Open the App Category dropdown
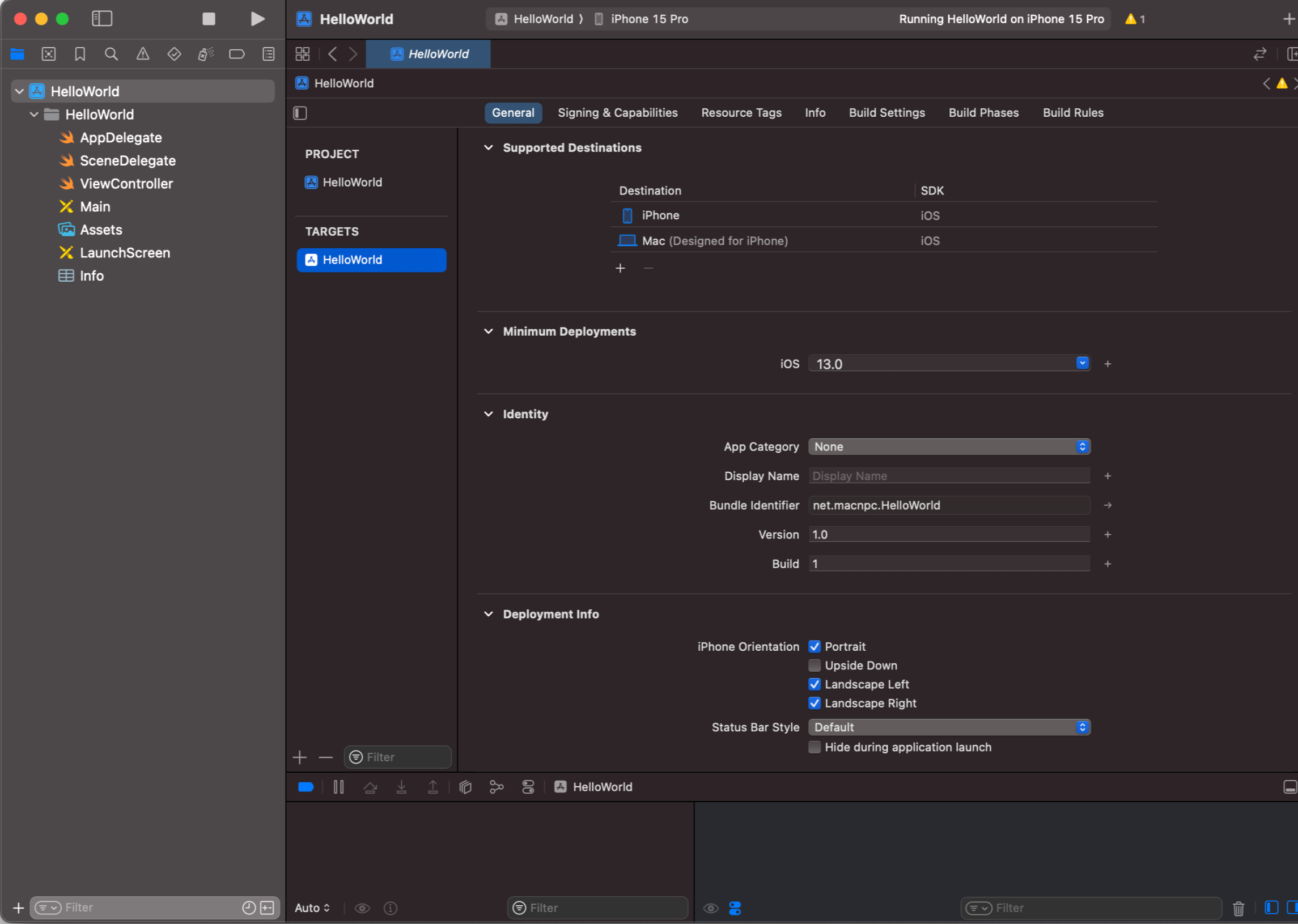 (x=949, y=447)
